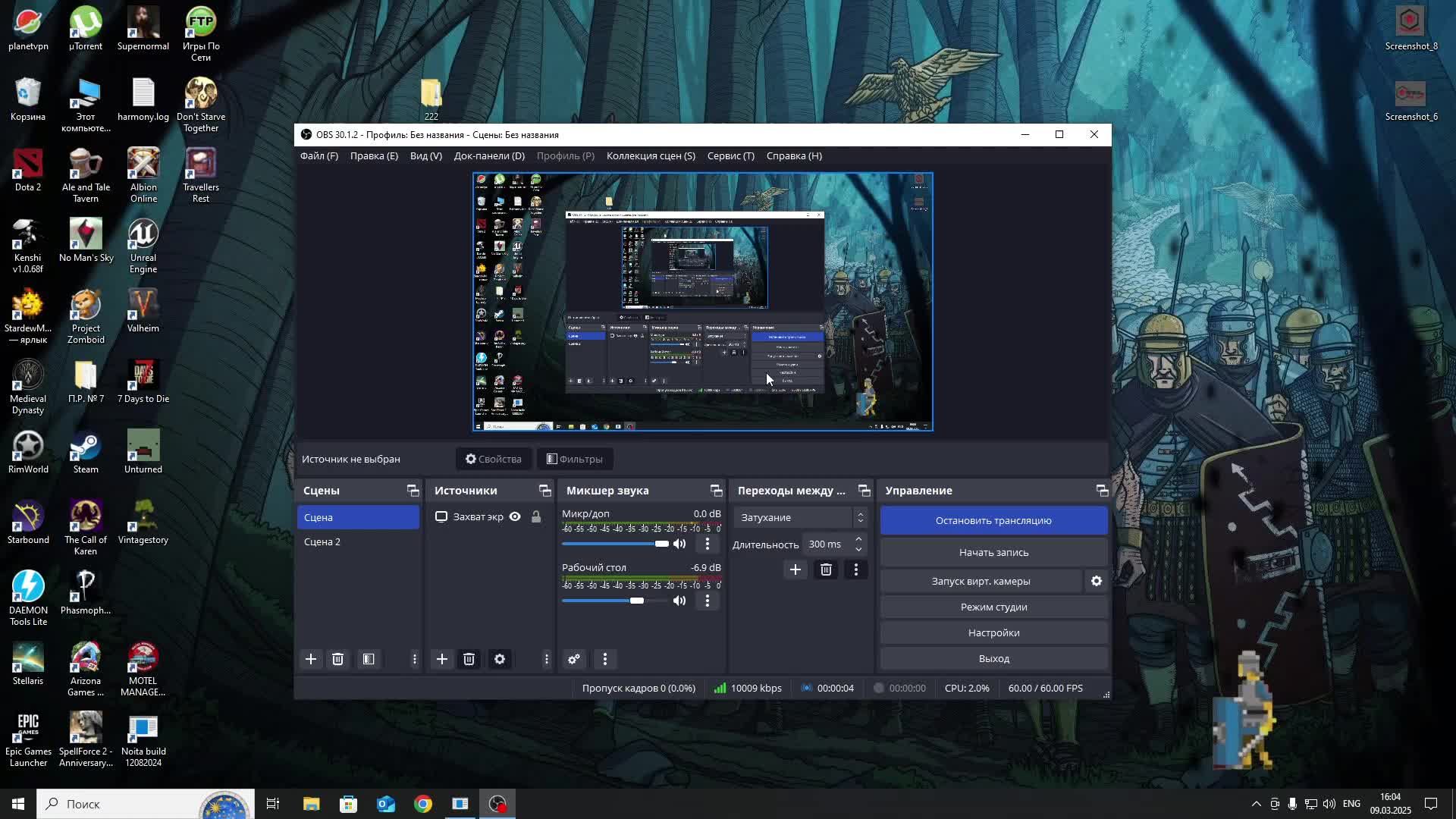
Task: Open the Сервис (T) menu
Action: click(730, 155)
